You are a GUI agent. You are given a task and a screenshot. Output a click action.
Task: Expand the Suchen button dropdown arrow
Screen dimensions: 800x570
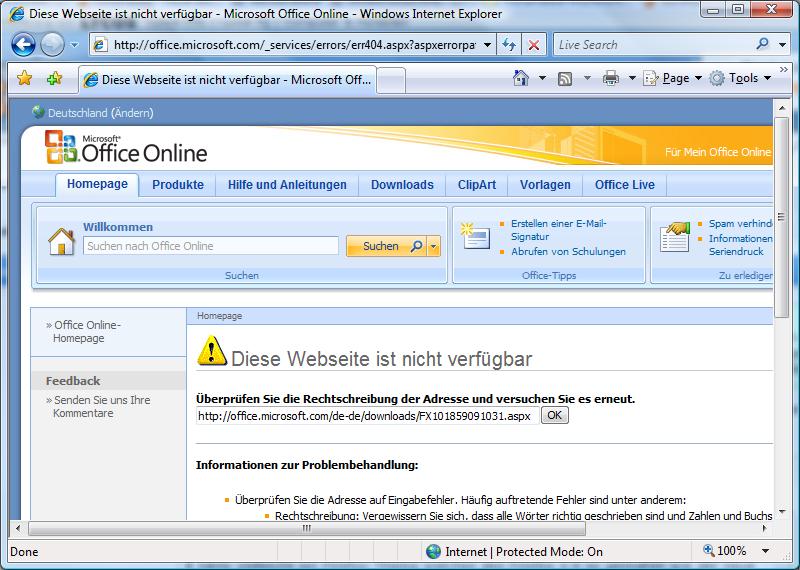[x=434, y=246]
